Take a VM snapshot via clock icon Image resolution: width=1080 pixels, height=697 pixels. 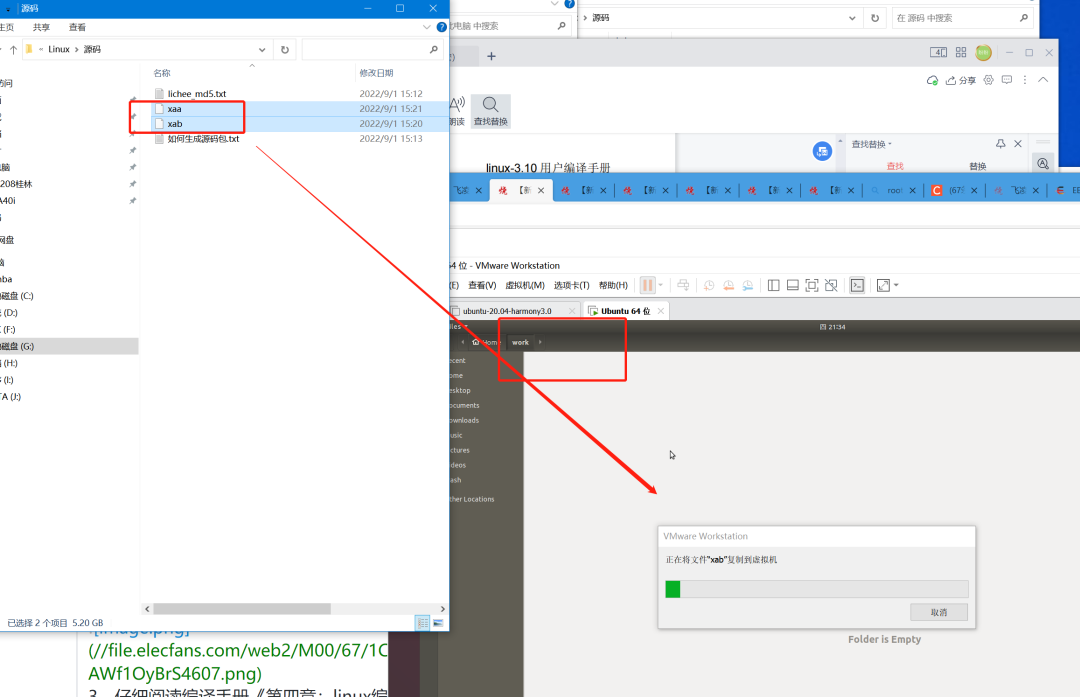tap(709, 285)
